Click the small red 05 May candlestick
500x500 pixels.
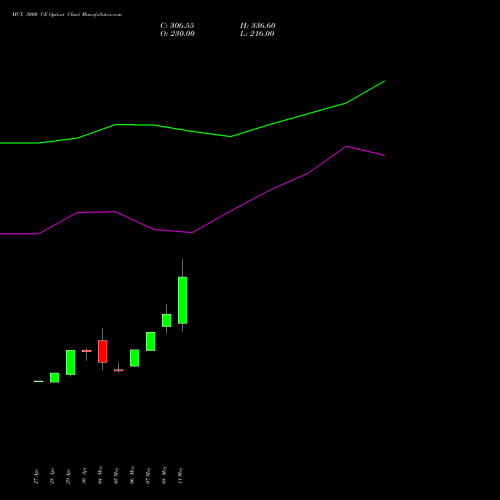coord(119,370)
